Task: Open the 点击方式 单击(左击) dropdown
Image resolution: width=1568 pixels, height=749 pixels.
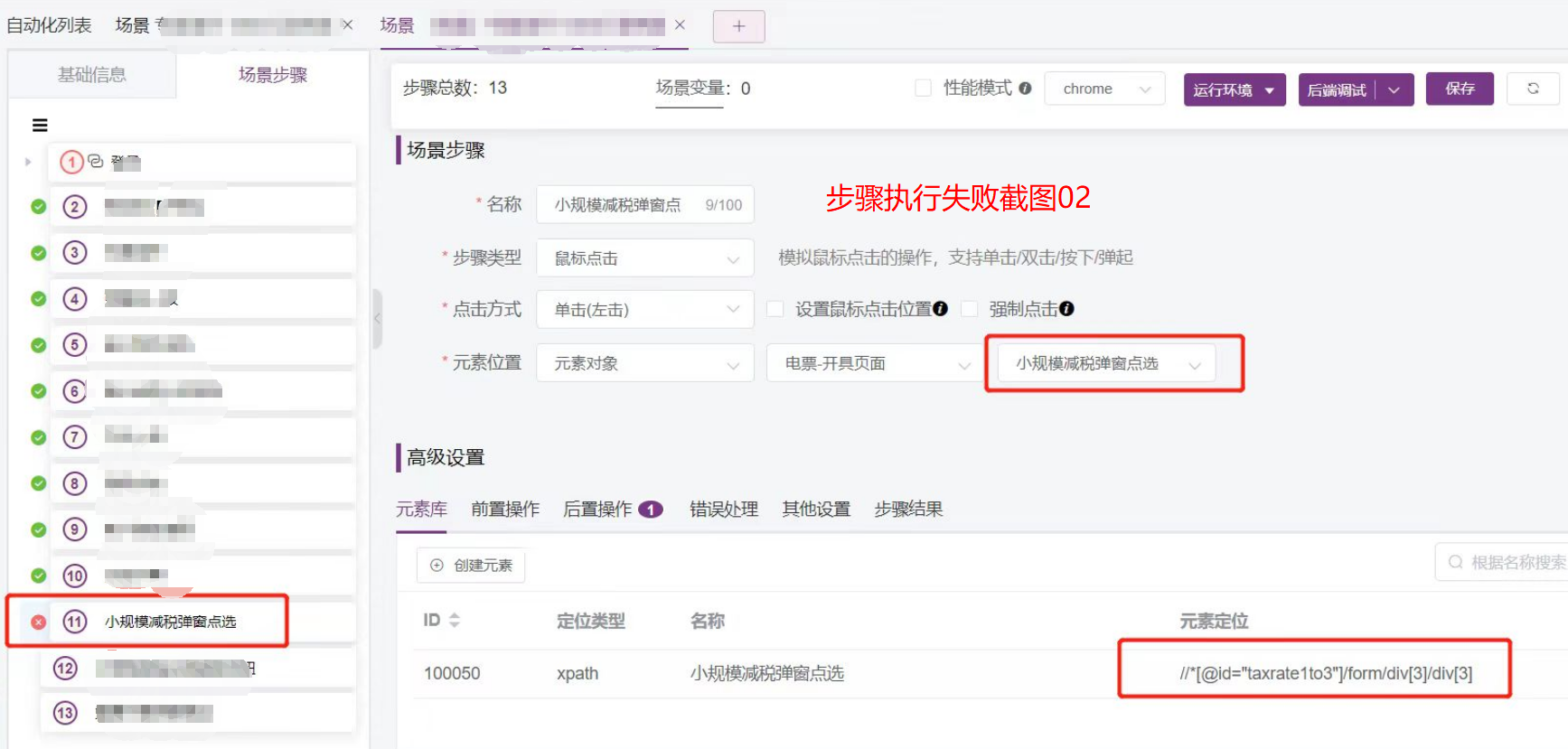Action: (645, 310)
